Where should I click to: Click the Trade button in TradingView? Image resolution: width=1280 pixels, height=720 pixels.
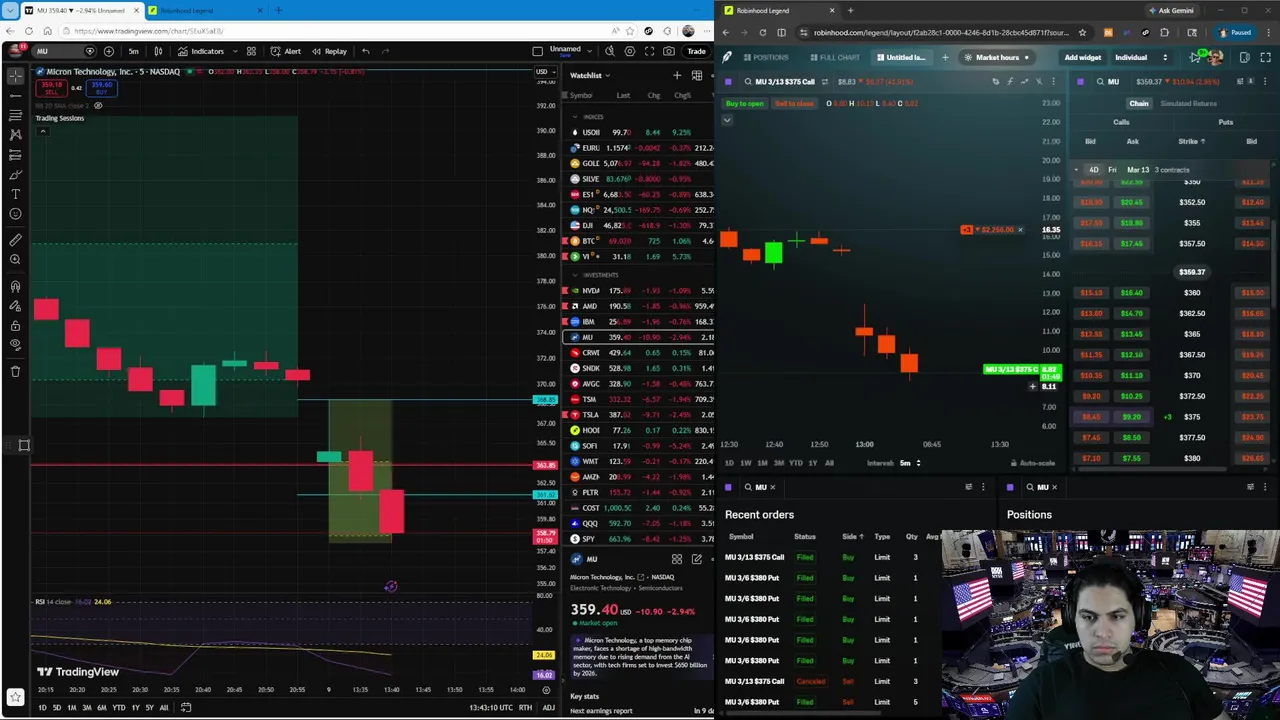[x=696, y=51]
